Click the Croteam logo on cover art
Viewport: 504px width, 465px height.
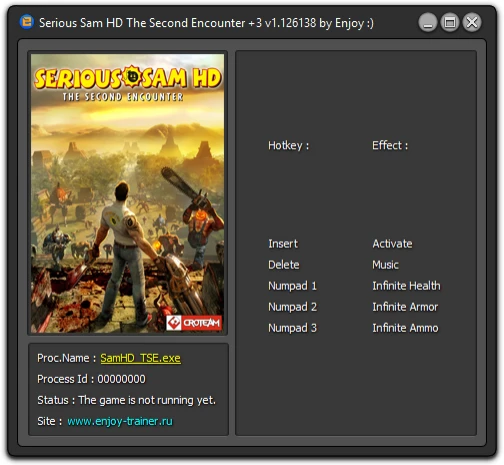pyautogui.click(x=194, y=323)
